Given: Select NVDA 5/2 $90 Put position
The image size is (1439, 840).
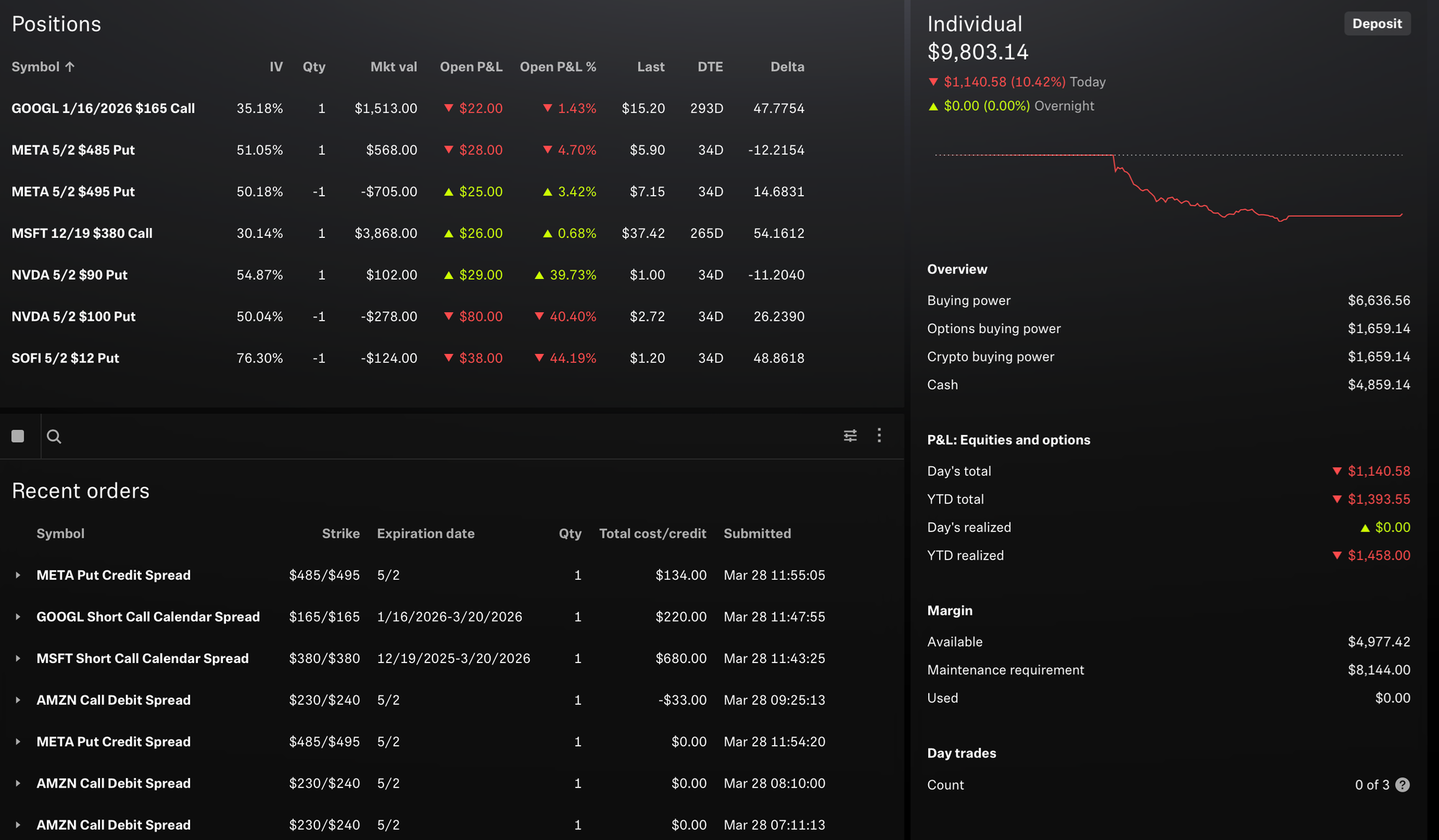Looking at the screenshot, I should 69,275.
